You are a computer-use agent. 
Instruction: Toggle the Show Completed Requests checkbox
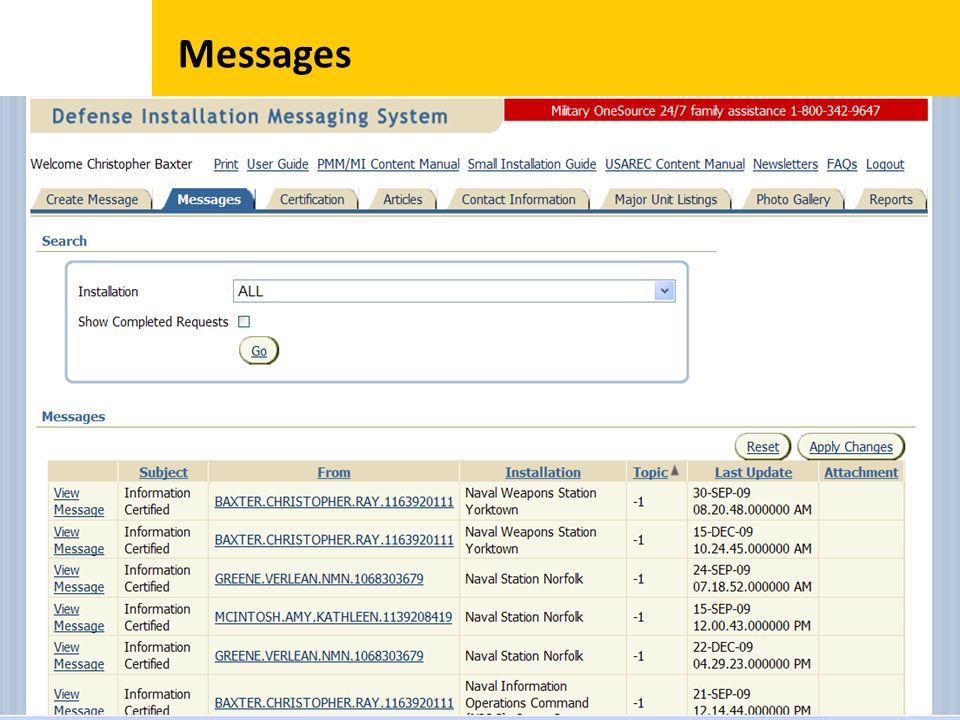(244, 321)
